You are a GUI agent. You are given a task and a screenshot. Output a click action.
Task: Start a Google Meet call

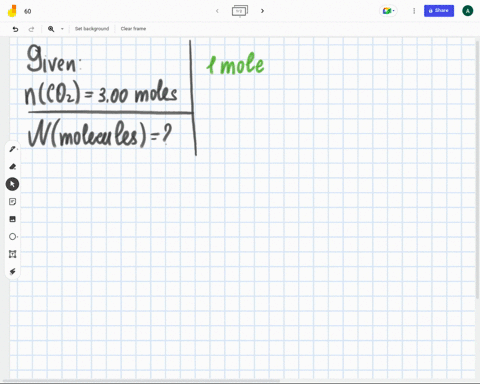click(388, 11)
